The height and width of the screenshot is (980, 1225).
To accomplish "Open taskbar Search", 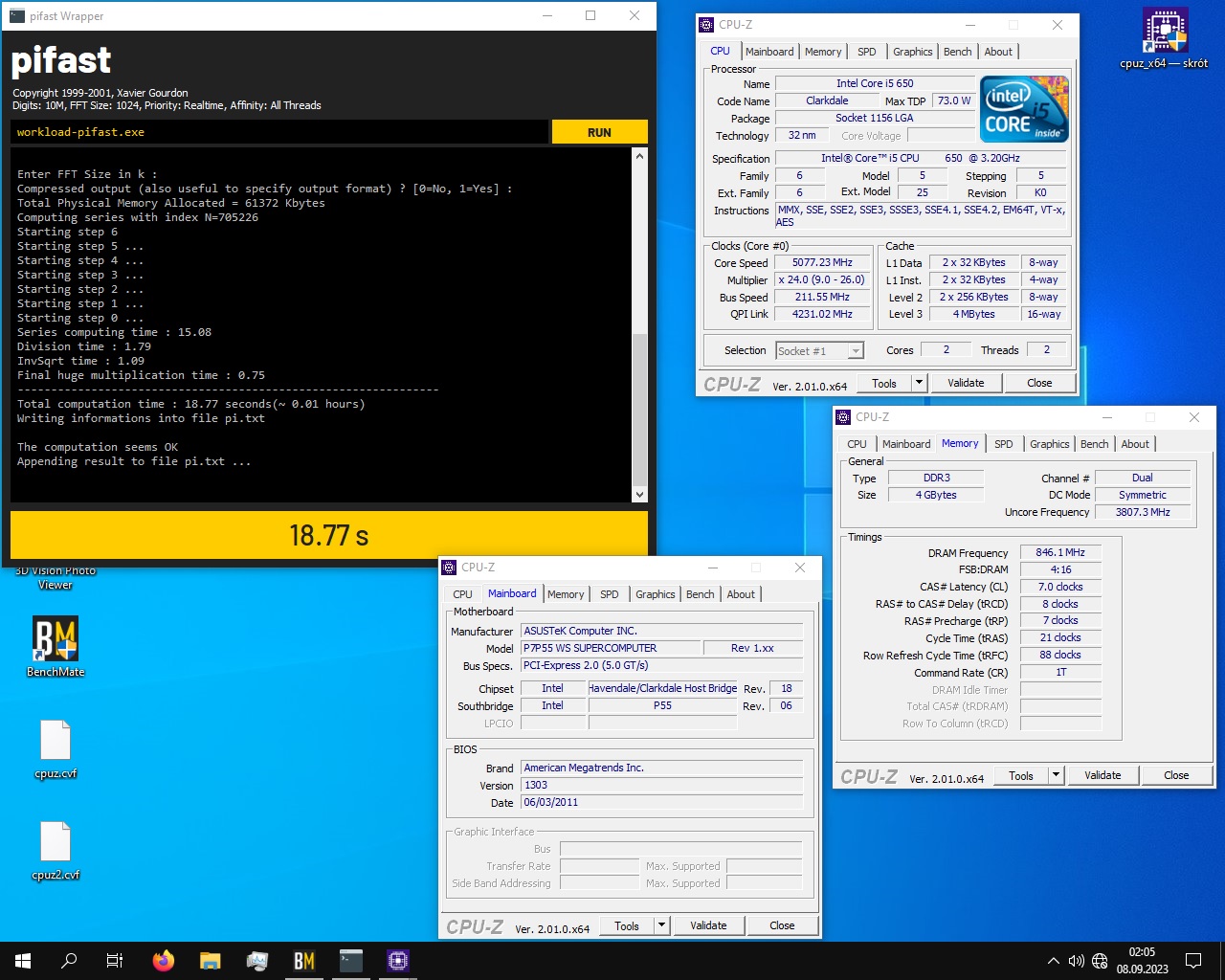I will (69, 961).
